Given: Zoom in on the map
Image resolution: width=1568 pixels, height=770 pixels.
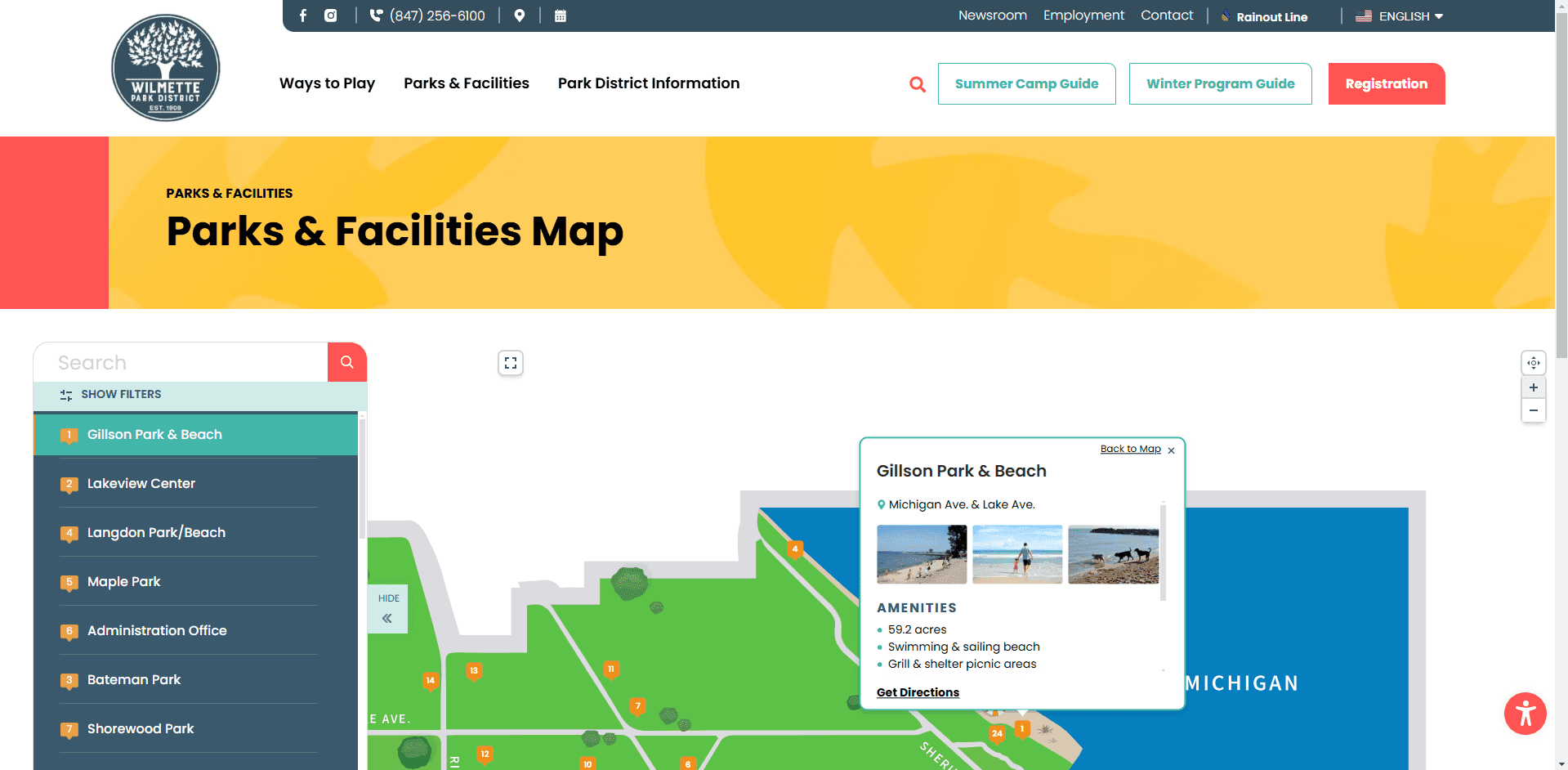Looking at the screenshot, I should (x=1533, y=387).
